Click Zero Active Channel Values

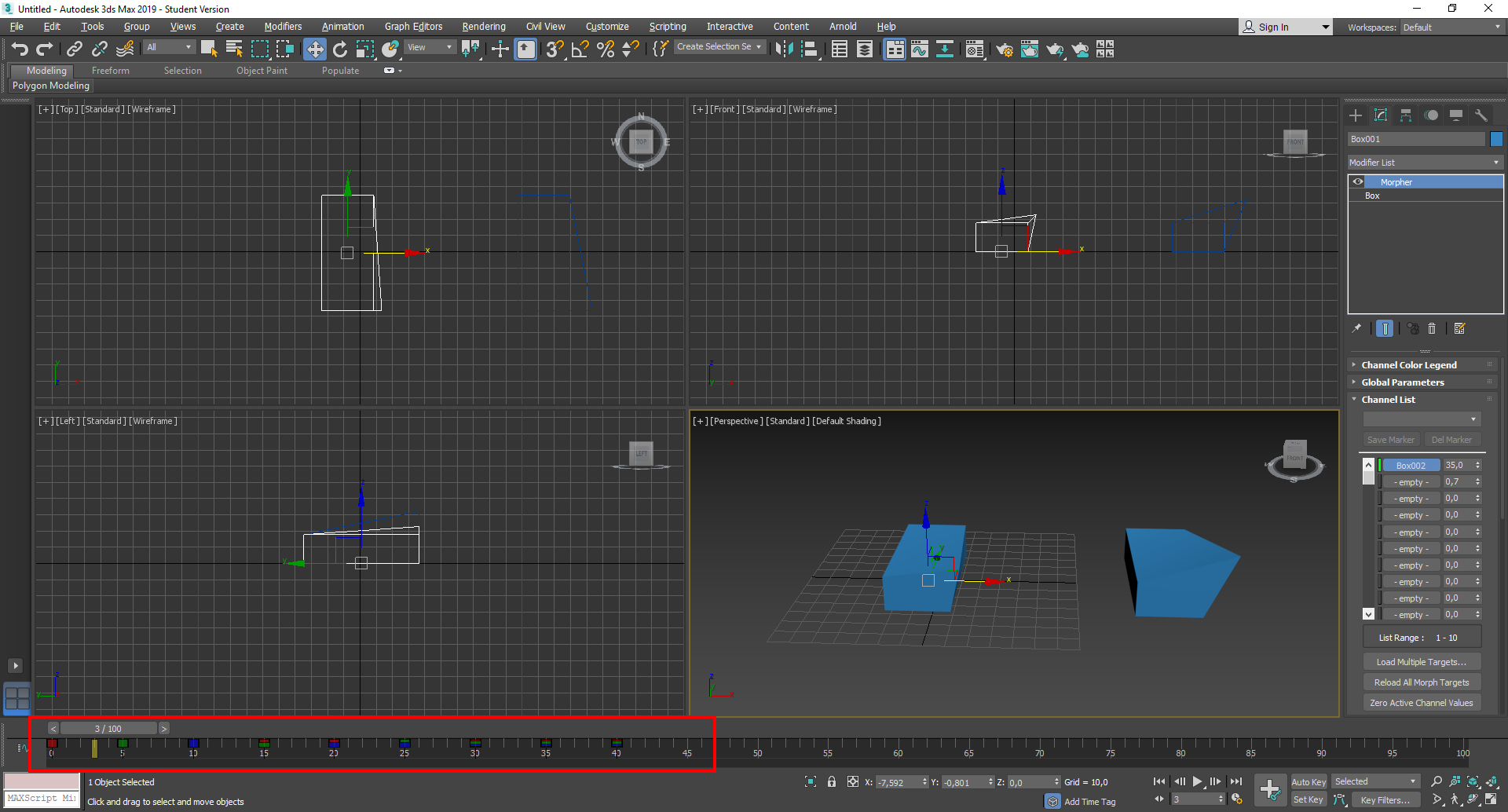click(x=1421, y=702)
